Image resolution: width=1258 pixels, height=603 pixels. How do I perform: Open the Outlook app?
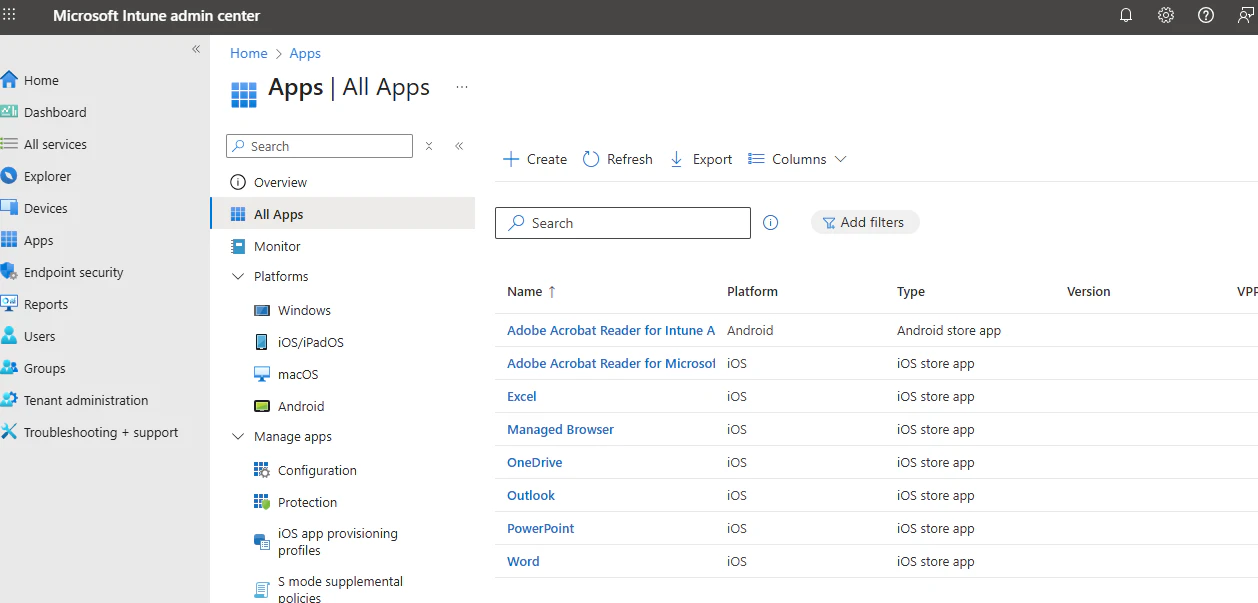[531, 495]
